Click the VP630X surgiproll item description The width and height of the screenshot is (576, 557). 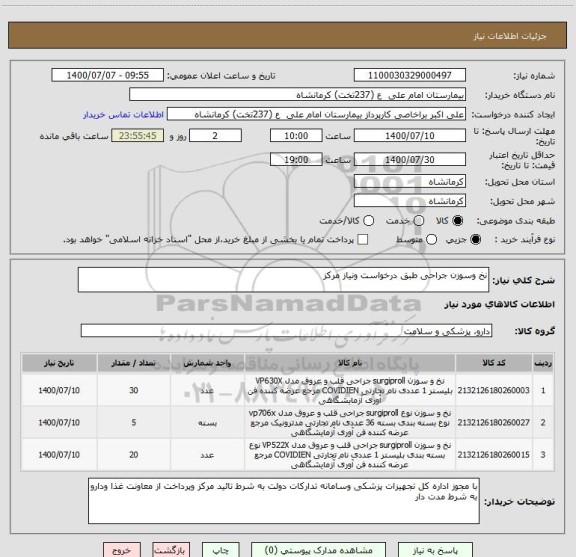pyautogui.click(x=350, y=390)
